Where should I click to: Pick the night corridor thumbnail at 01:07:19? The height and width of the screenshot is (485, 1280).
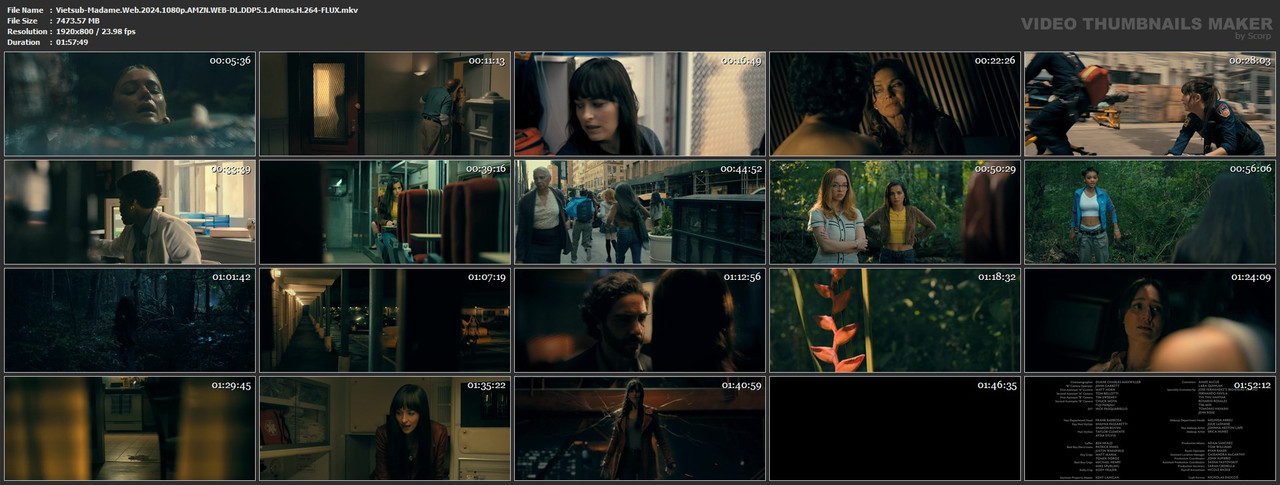coord(385,320)
